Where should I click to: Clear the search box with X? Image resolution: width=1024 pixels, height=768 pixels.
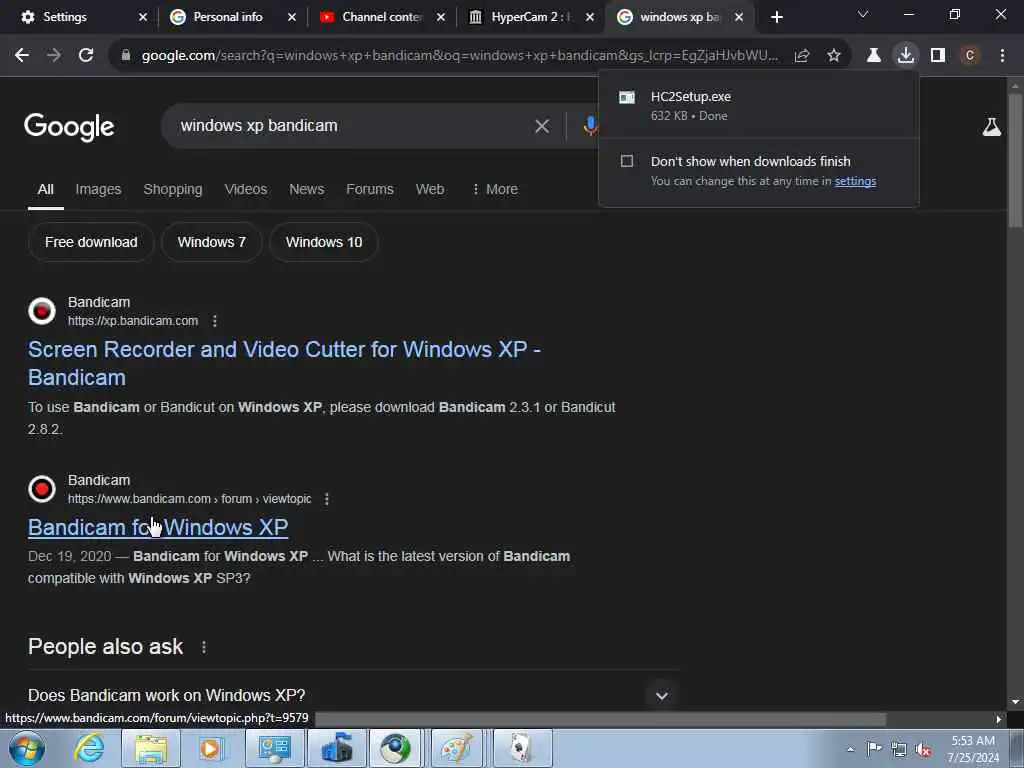click(542, 126)
